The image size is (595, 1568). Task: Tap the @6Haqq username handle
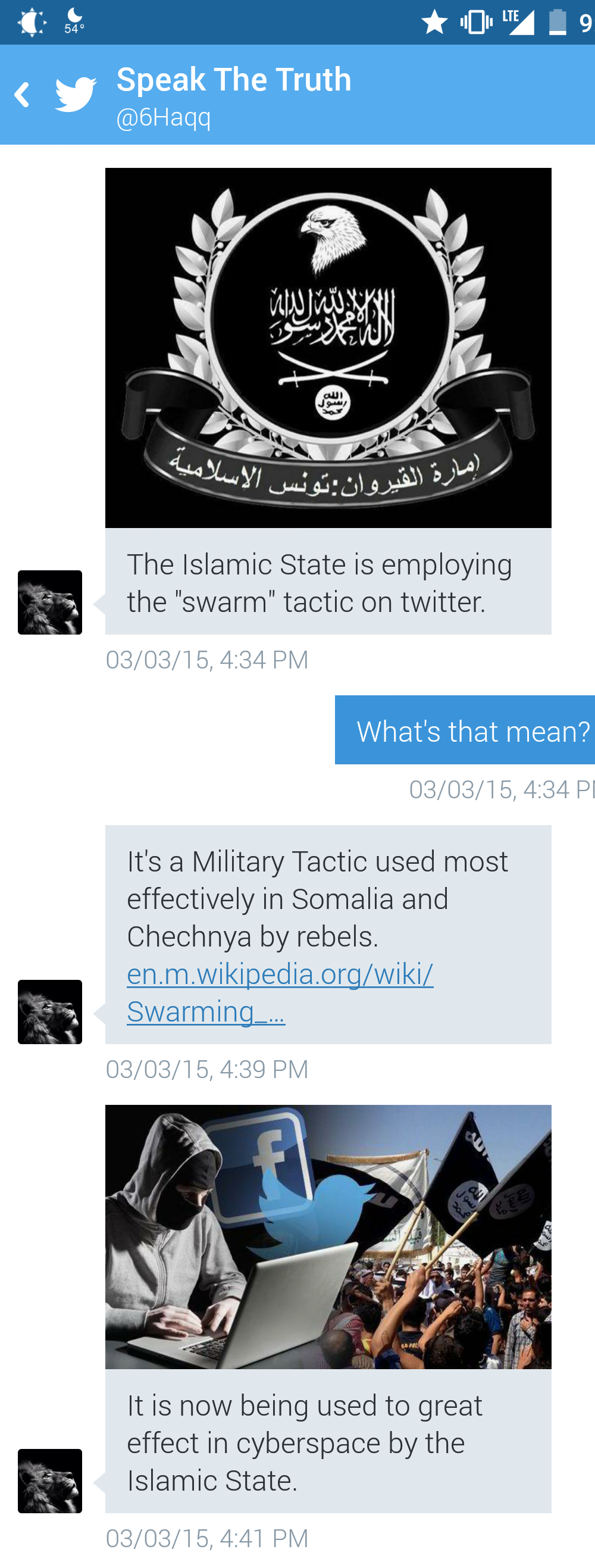pyautogui.click(x=164, y=117)
